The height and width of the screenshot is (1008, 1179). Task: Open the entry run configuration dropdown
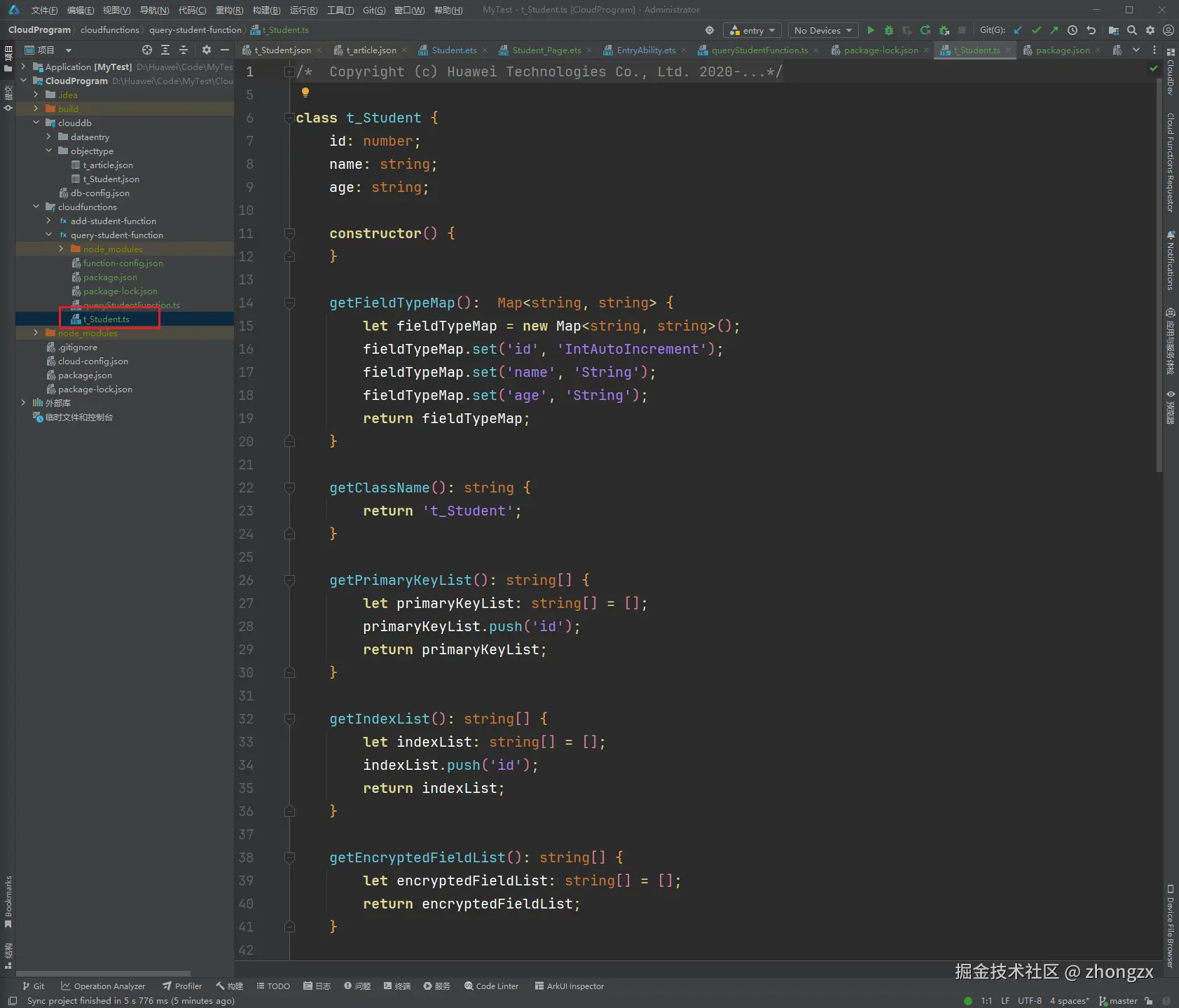[x=752, y=30]
